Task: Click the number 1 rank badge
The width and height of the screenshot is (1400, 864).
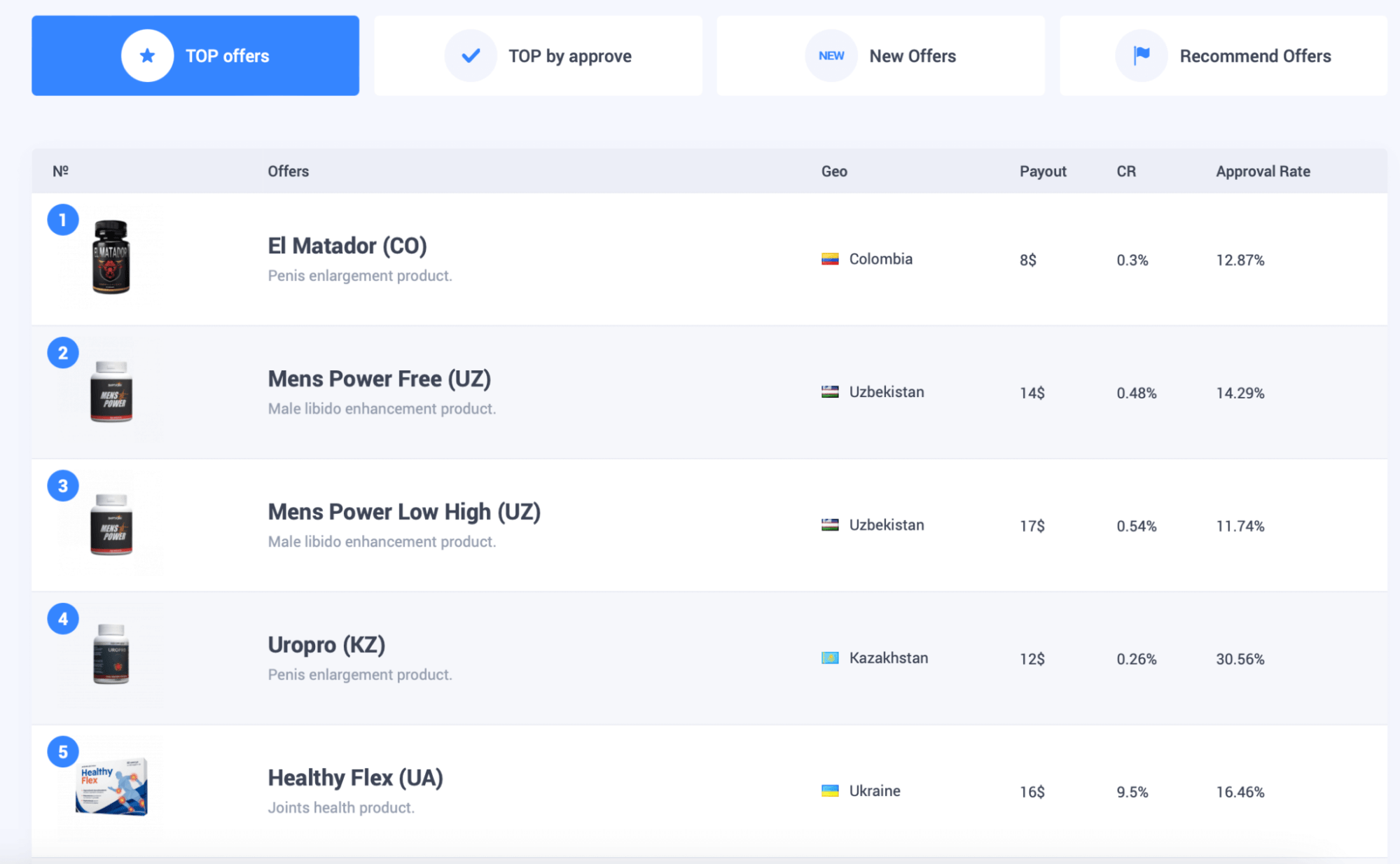Action: [x=63, y=221]
